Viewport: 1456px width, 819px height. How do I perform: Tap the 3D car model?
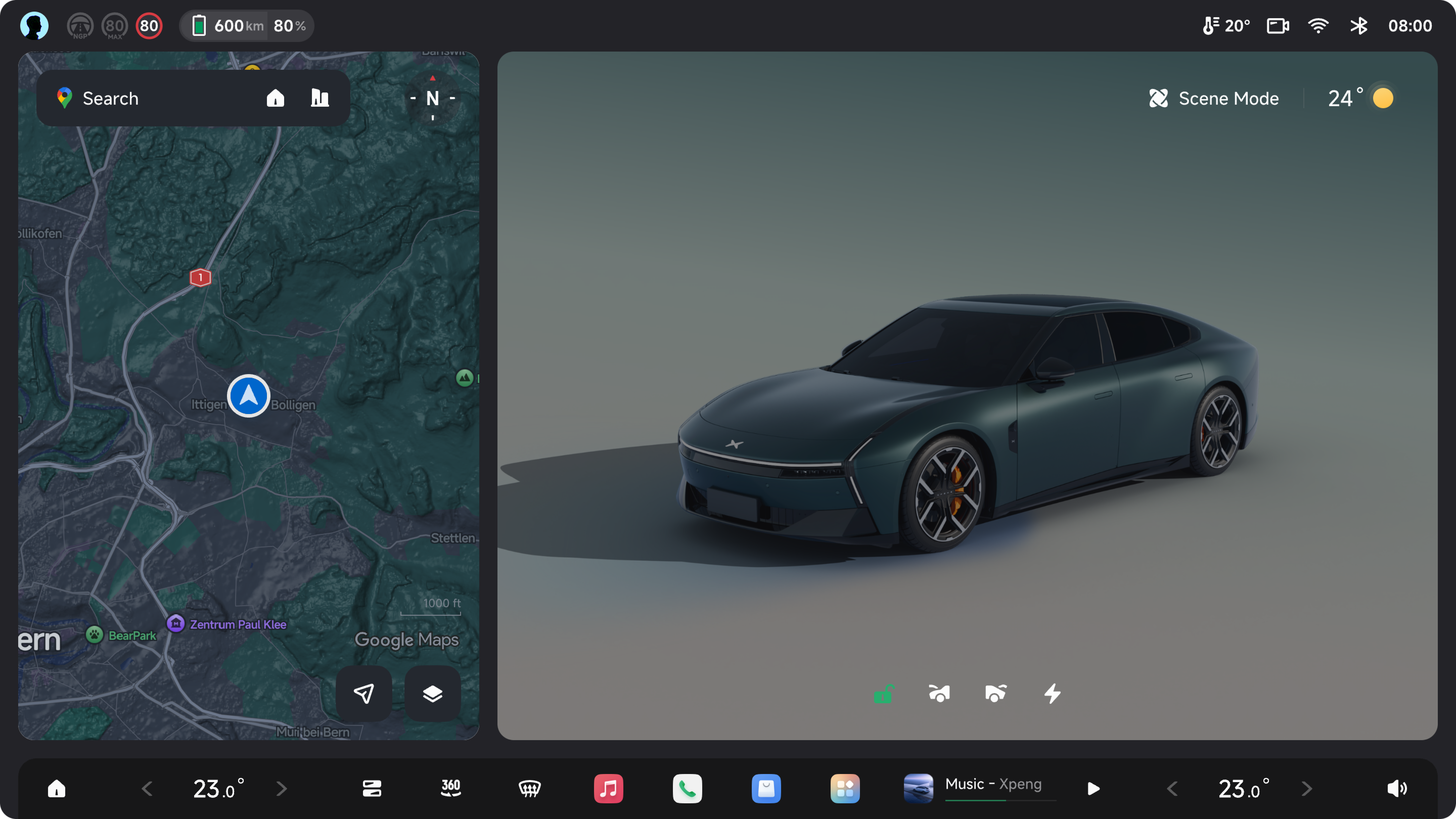point(968,424)
